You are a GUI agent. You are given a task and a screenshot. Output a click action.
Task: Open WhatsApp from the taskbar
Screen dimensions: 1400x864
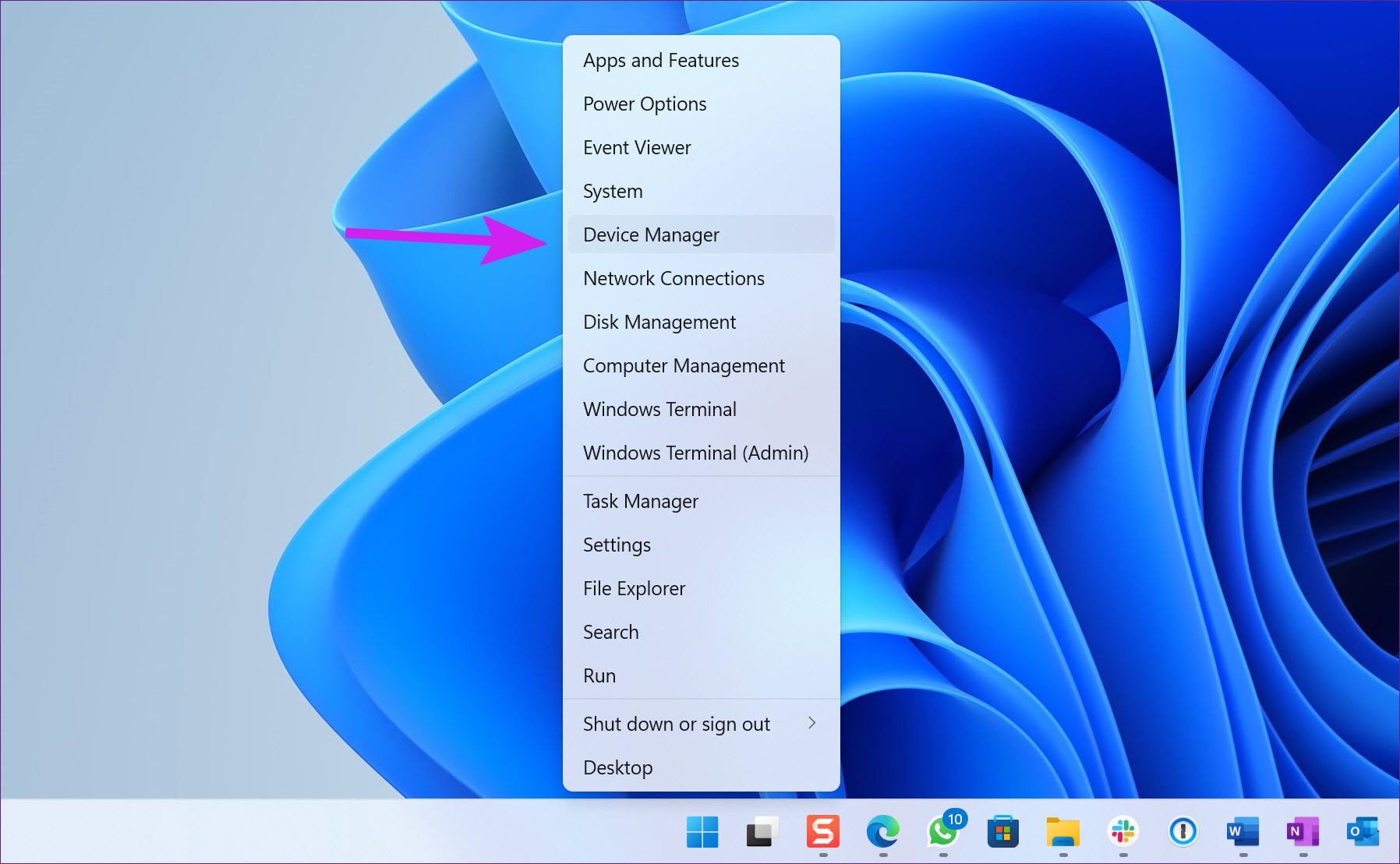pyautogui.click(x=943, y=832)
